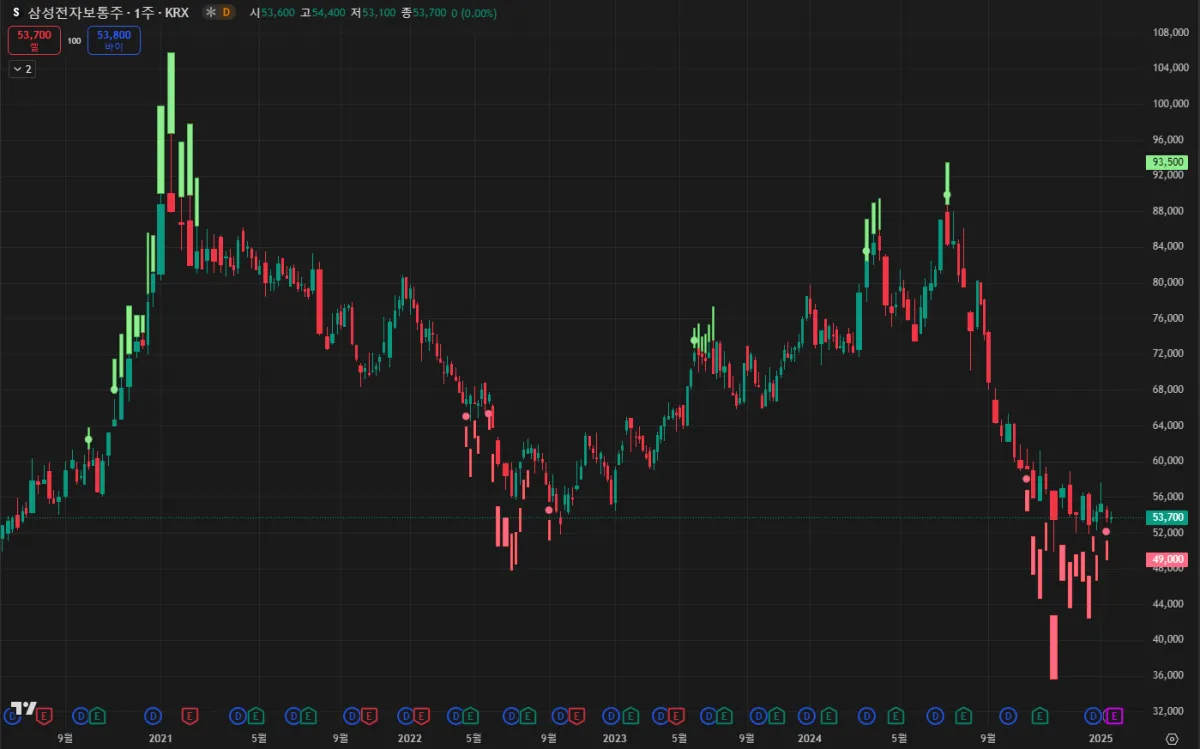This screenshot has height=749, width=1200.
Task: Click the change value 0 (0.00%)
Action: (x=474, y=13)
